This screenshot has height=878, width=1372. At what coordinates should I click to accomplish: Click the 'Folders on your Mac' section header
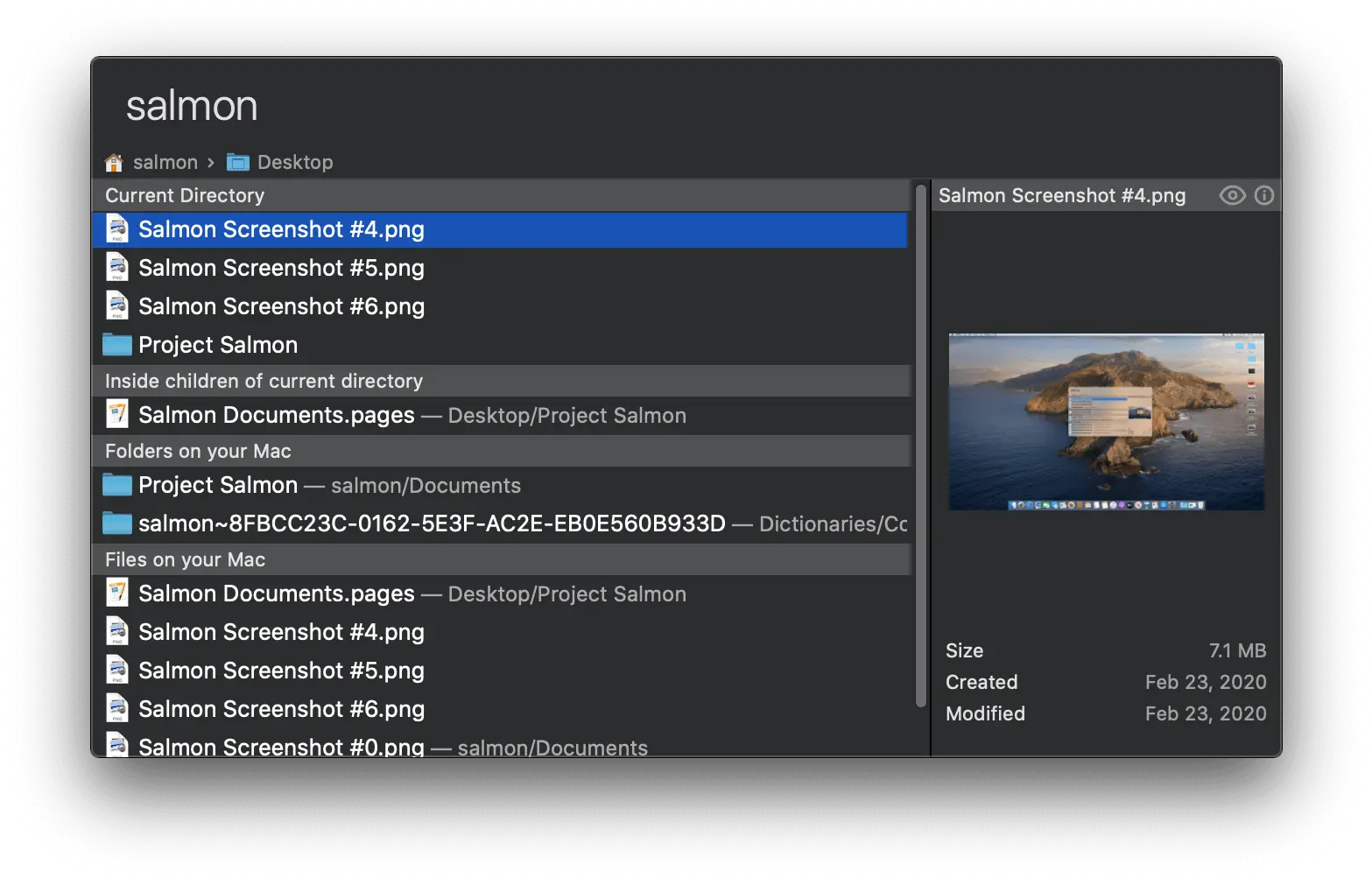[198, 451]
